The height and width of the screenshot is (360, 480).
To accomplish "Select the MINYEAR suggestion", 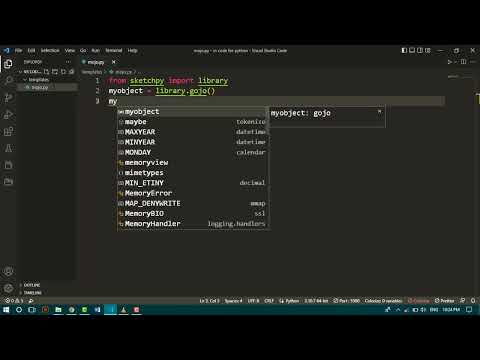I will [193, 142].
